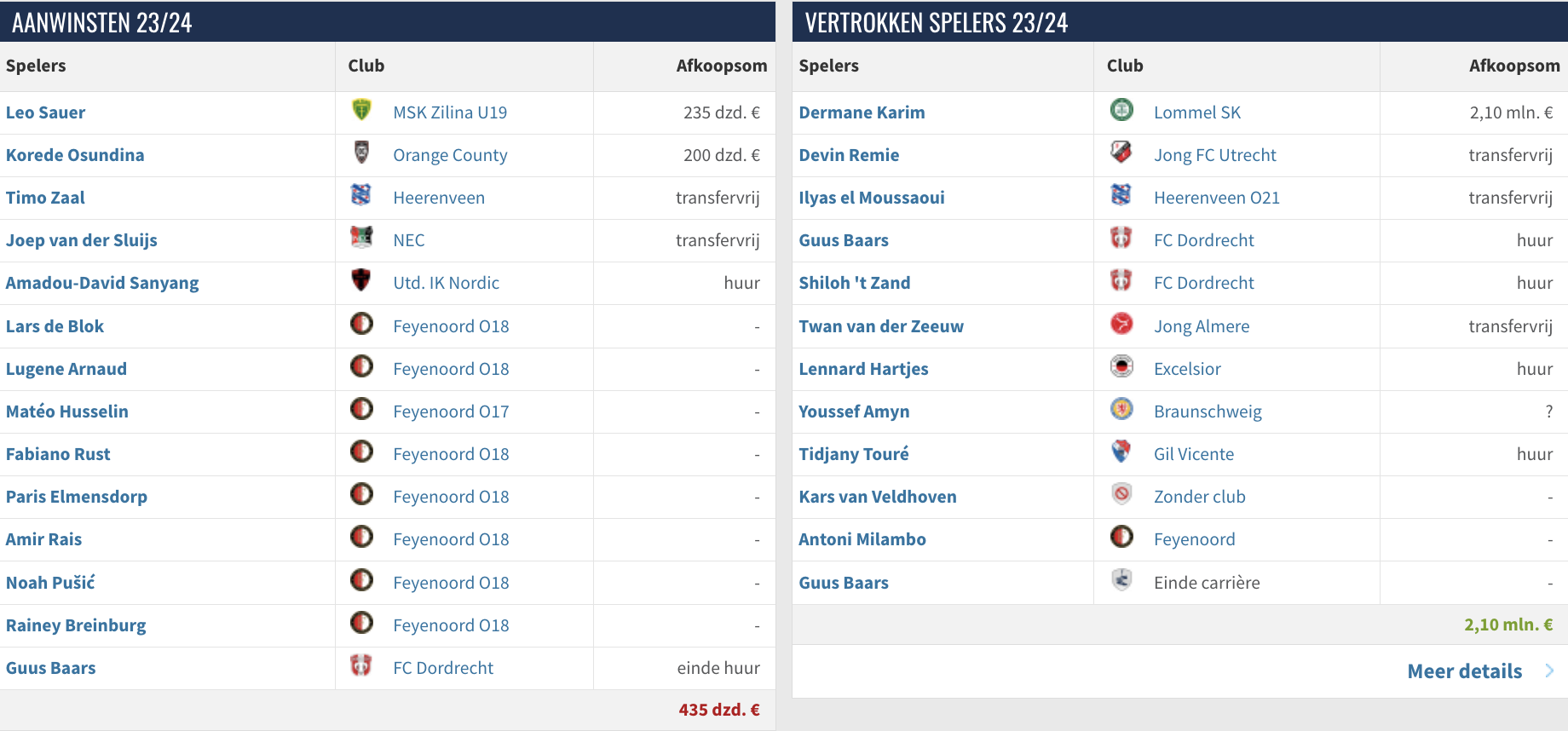Click the NEC club logo
This screenshot has width=1568, height=731.
click(x=361, y=238)
